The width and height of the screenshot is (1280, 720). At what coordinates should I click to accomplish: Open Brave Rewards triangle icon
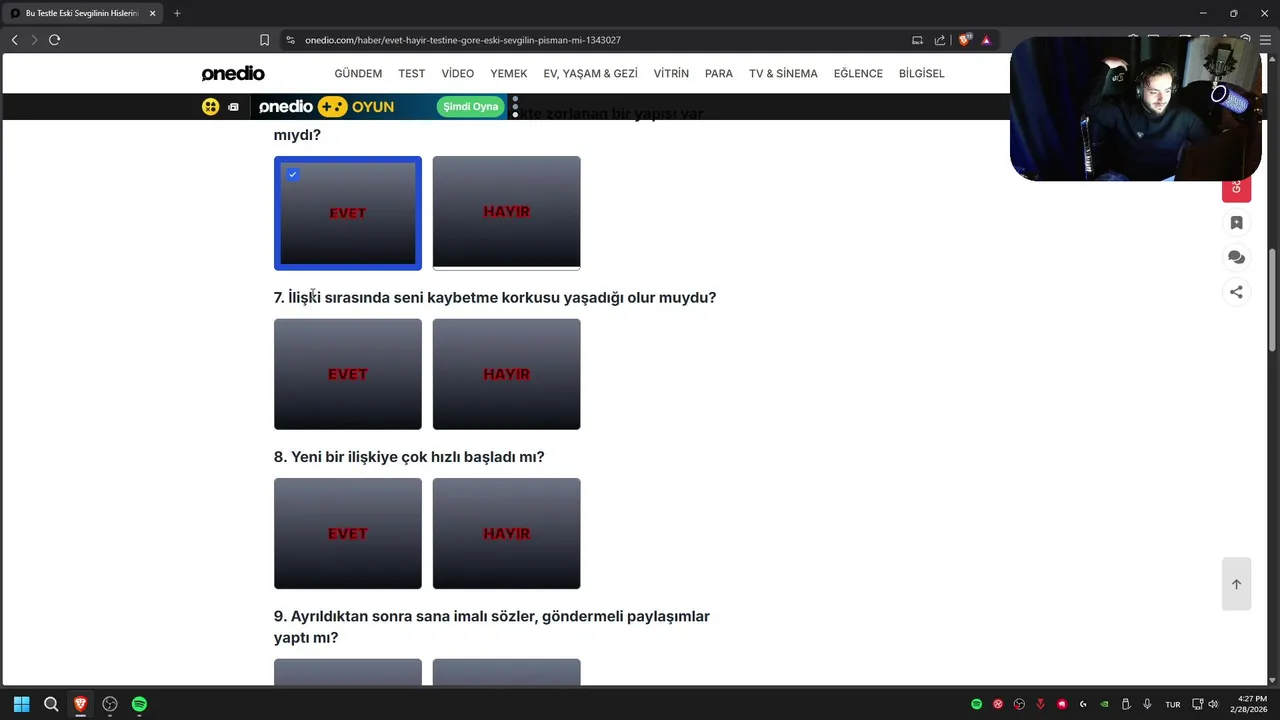point(986,40)
